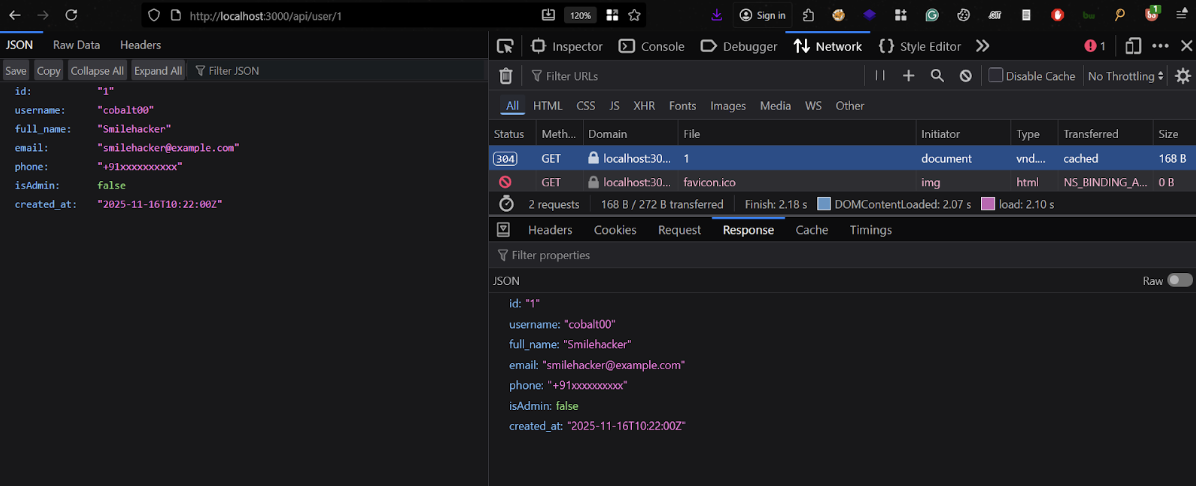Open network search with magnifier icon
This screenshot has height=486, width=1196.
click(x=937, y=76)
